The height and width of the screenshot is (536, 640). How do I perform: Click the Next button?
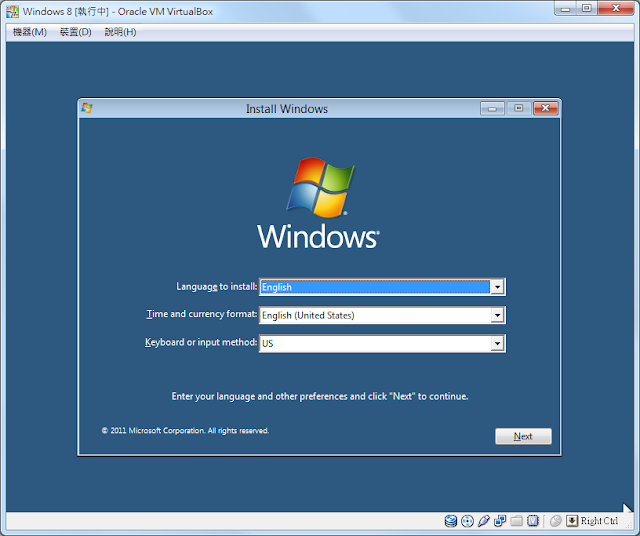523,436
